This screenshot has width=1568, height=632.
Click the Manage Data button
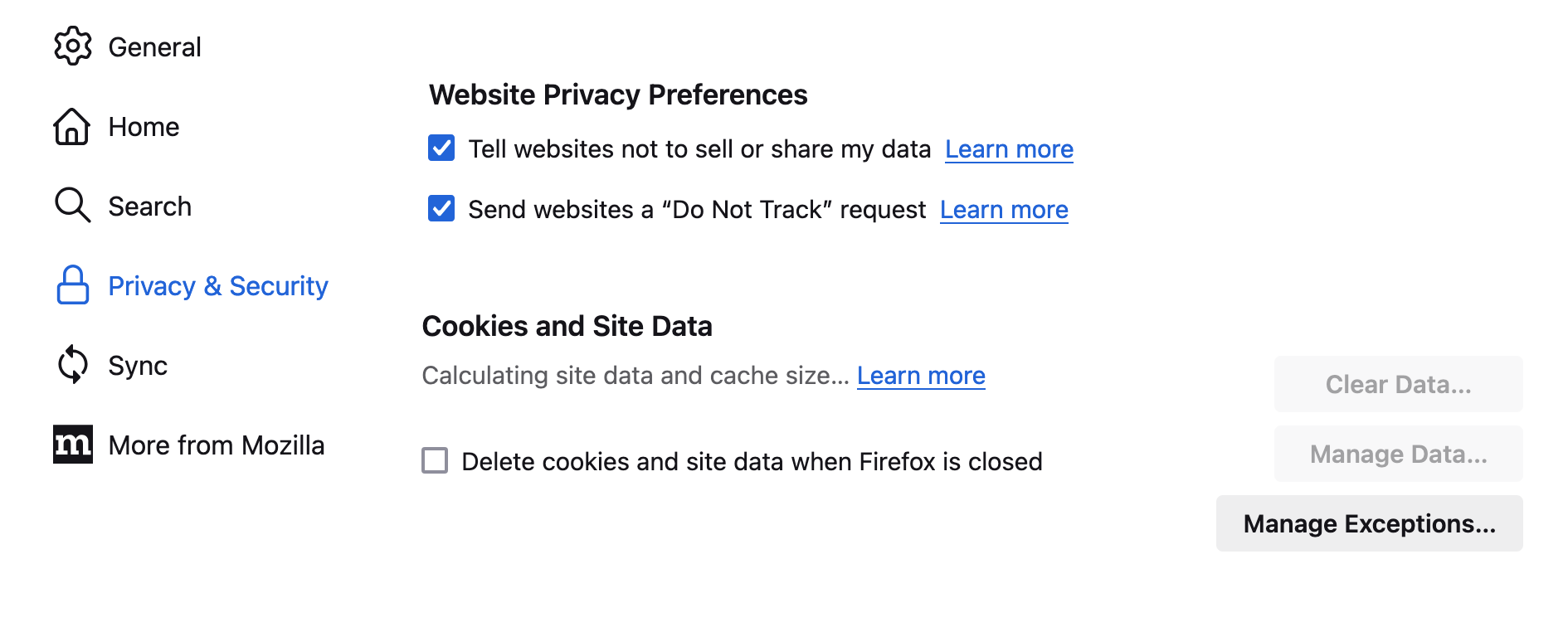(1398, 454)
